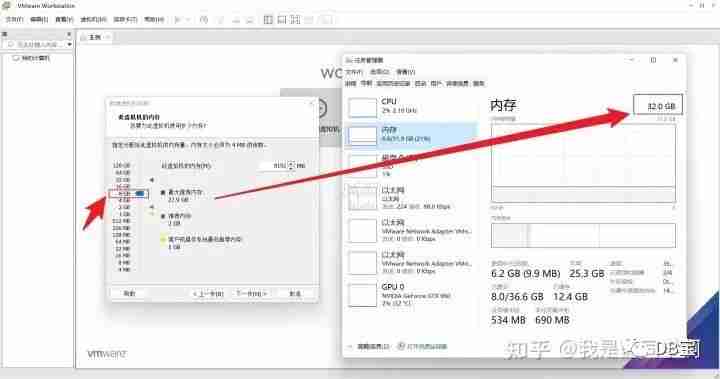Click the memory slider handle at 8 GB
Viewport: 720px width, 379px height.
coord(141,194)
